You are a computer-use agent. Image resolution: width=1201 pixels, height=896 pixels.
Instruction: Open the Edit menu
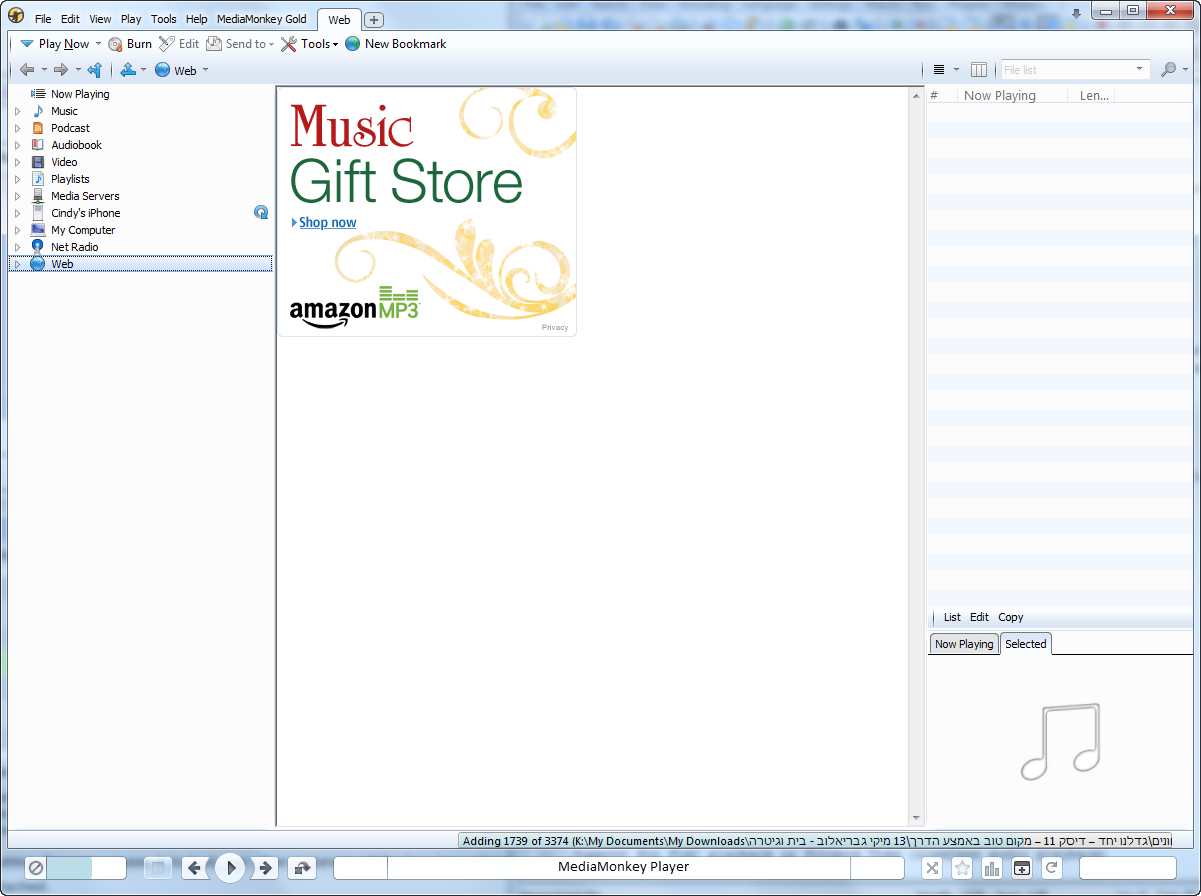pos(70,19)
